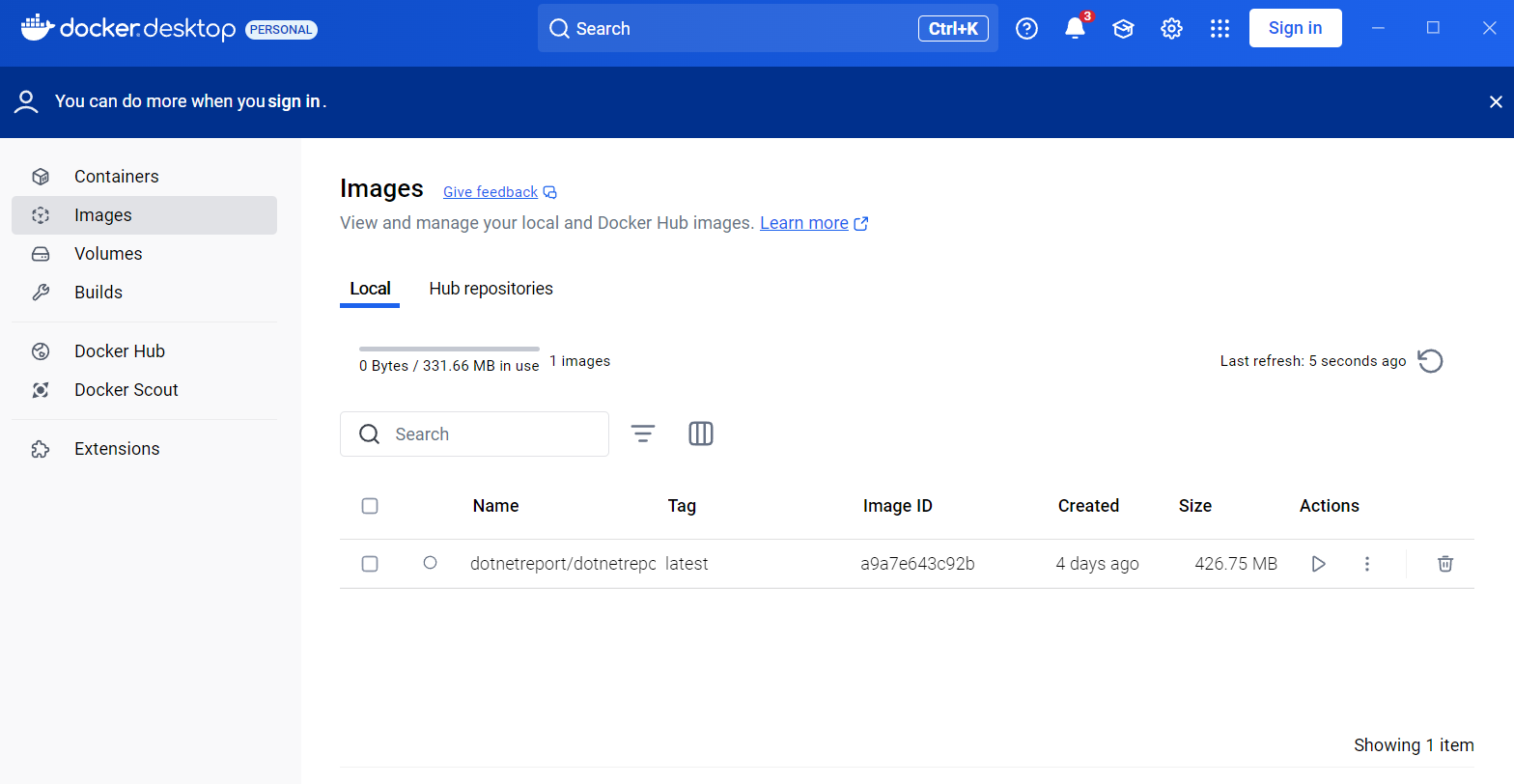Image resolution: width=1514 pixels, height=784 pixels.
Task: Select Images in the sidebar
Action: tap(144, 215)
